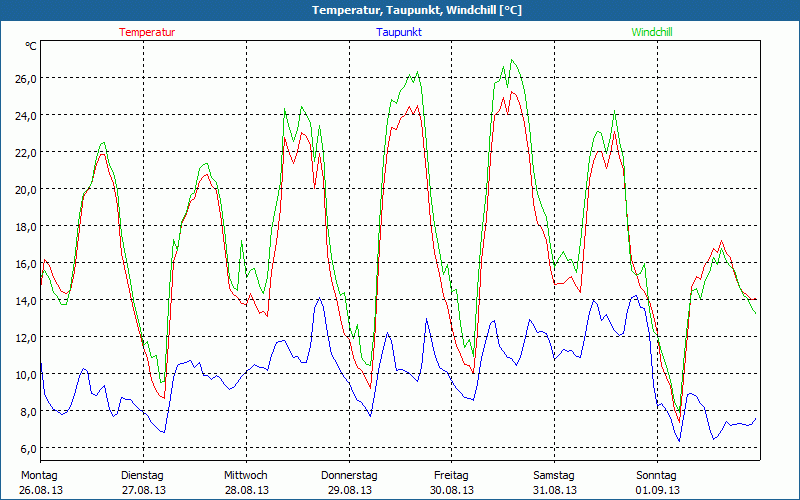The height and width of the screenshot is (500, 800).
Task: Select the red Temperatur legend label
Action: click(147, 32)
